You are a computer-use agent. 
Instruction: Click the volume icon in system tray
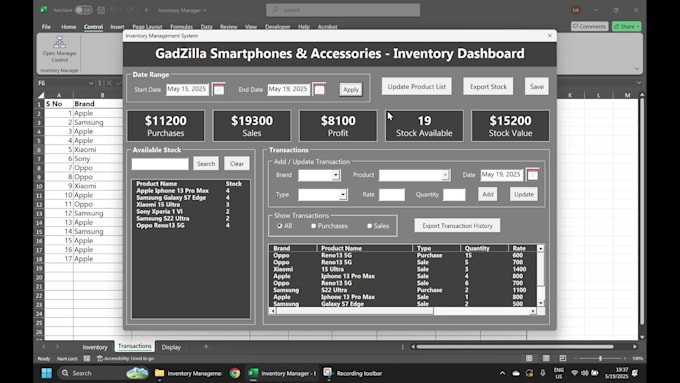click(x=585, y=373)
